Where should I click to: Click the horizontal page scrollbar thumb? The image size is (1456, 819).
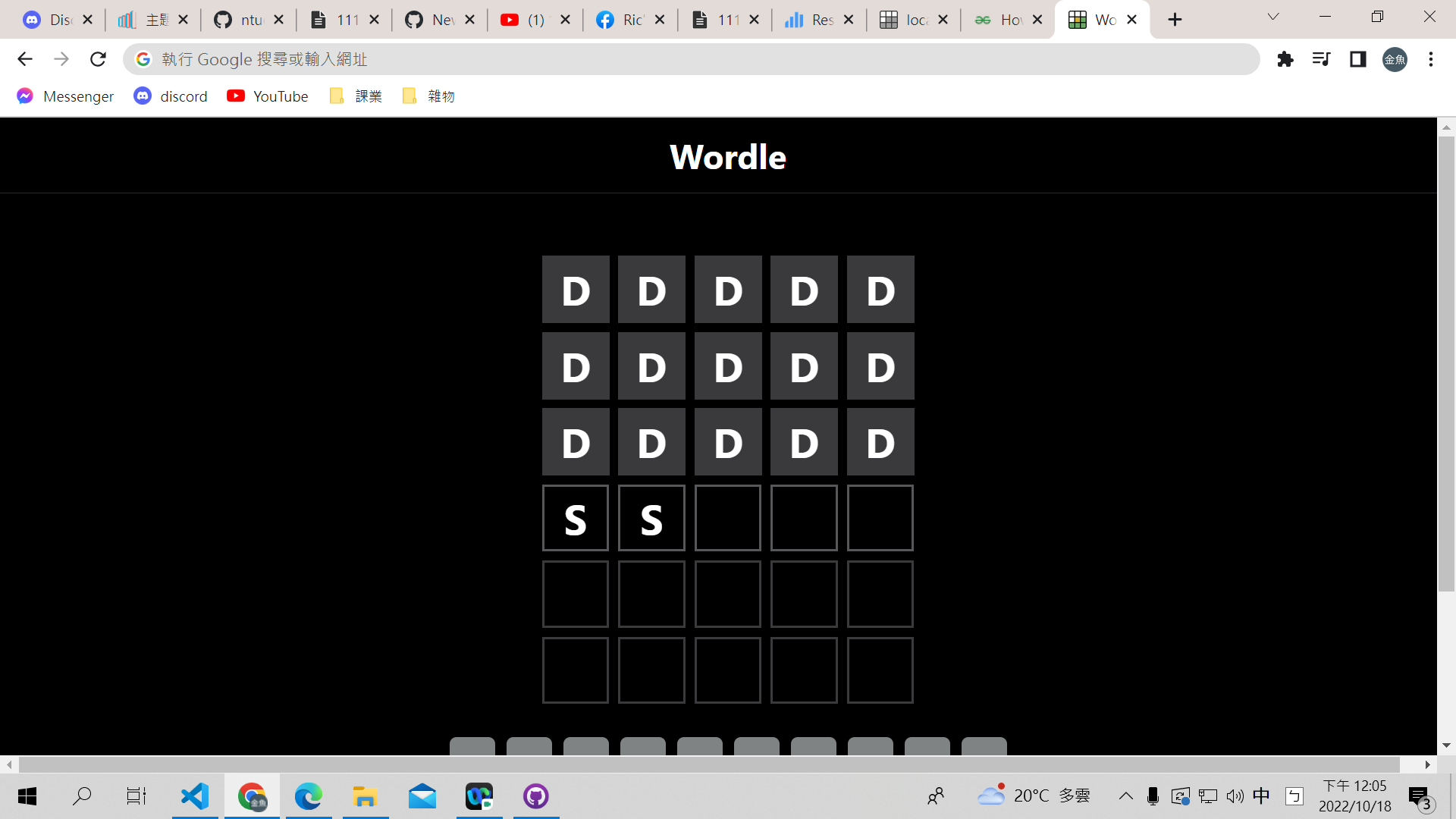point(709,764)
